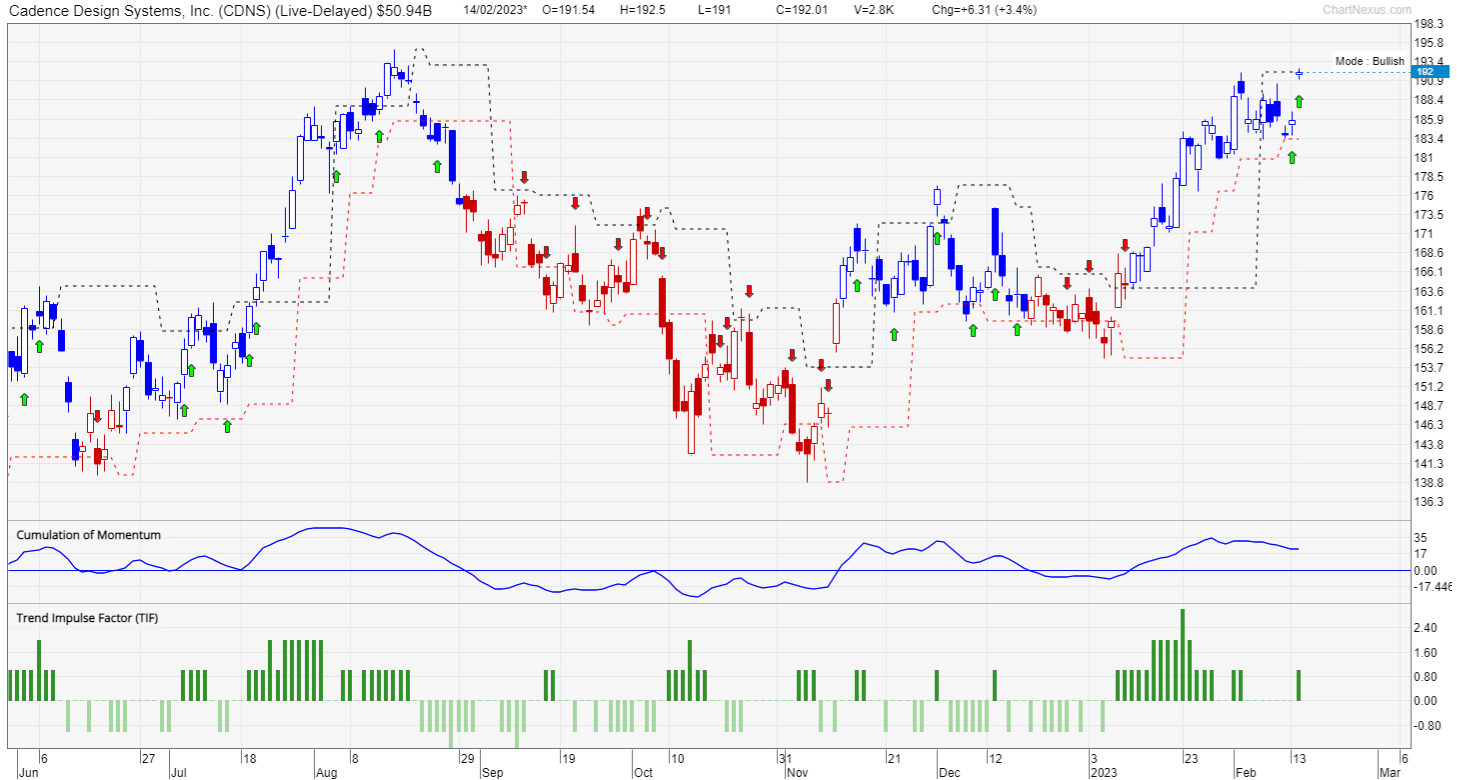Click the 31 date tick label
The width and height of the screenshot is (1457, 780).
coord(786,757)
